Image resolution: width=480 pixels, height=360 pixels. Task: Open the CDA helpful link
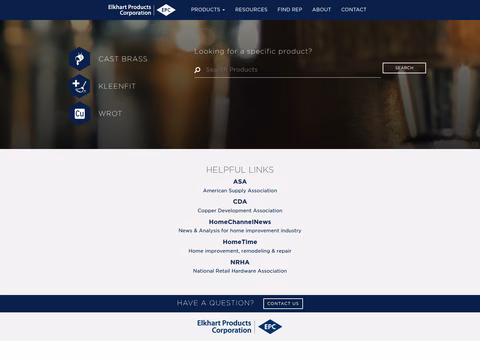[240, 202]
